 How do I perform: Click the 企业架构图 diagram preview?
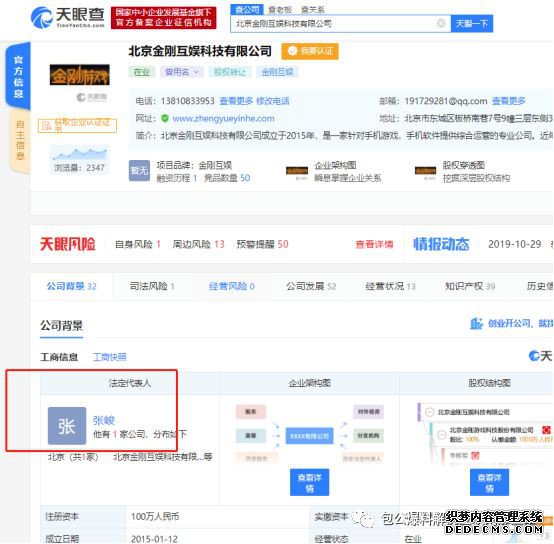point(310,435)
